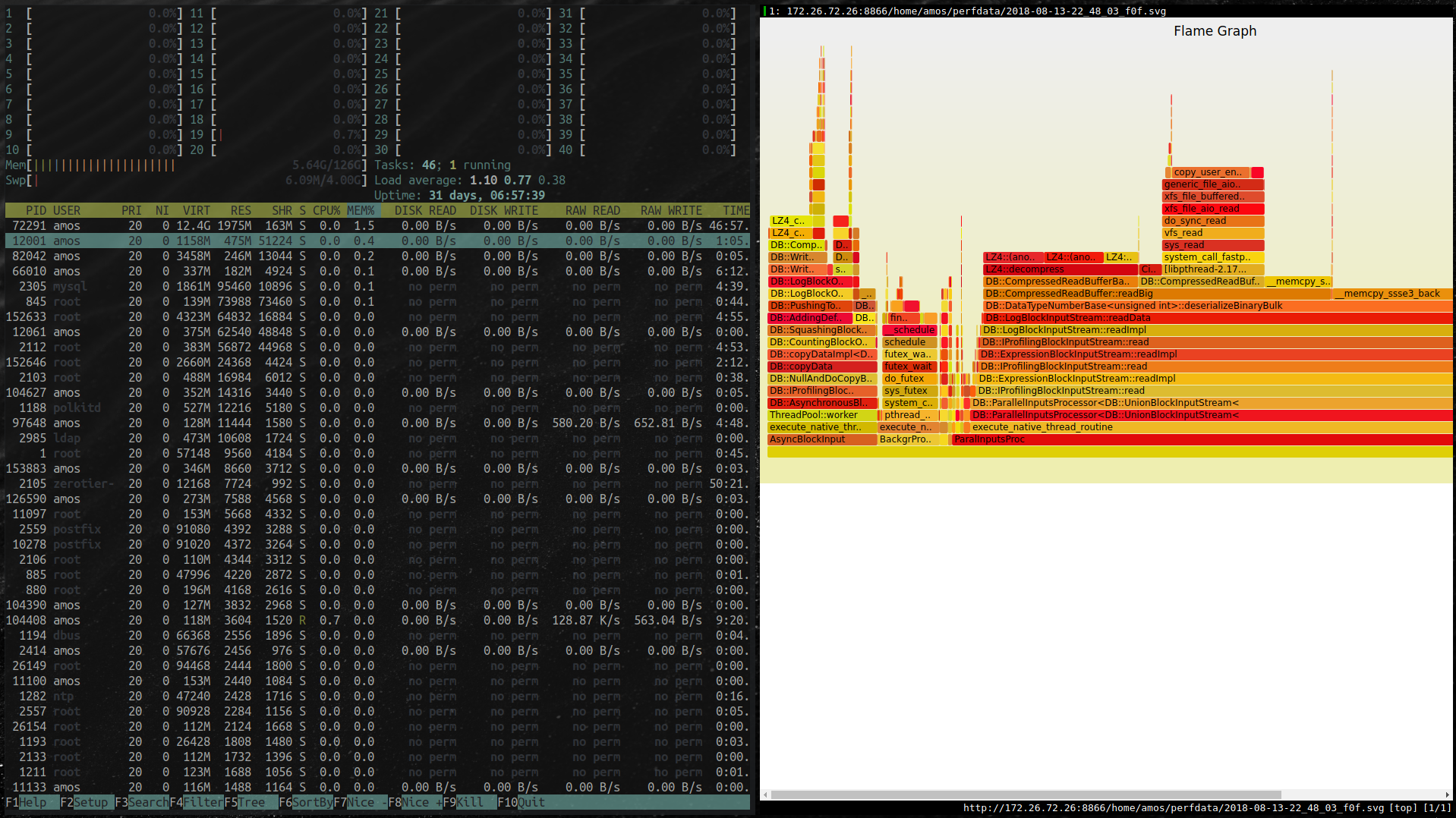
Task: Select process row with PID 72291
Action: point(377,225)
